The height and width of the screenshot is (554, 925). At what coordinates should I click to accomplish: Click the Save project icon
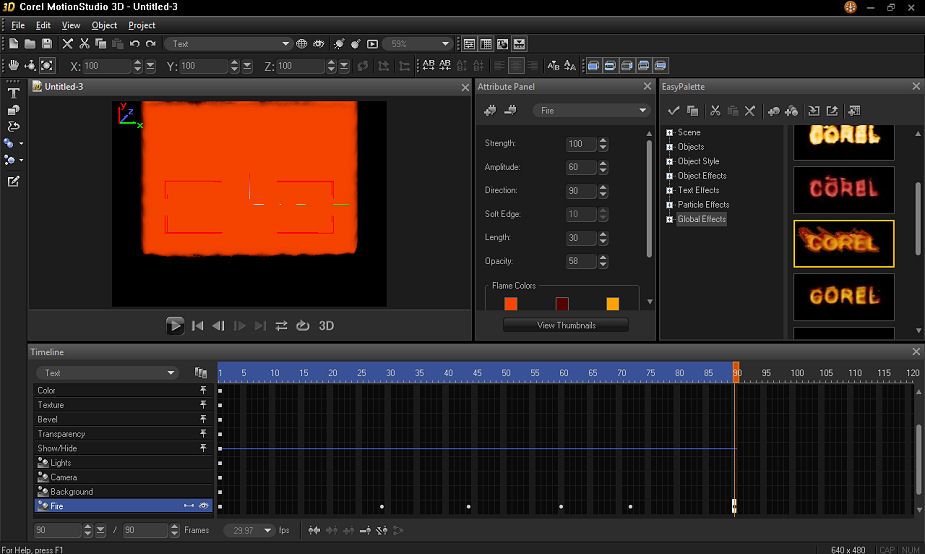(46, 44)
